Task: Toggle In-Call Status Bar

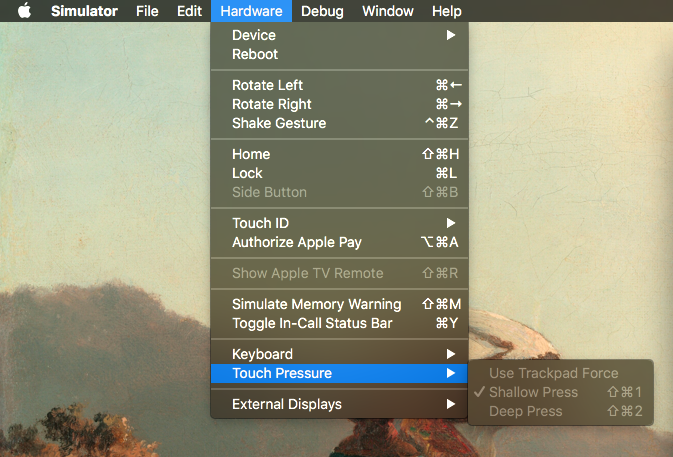Action: 339,323
